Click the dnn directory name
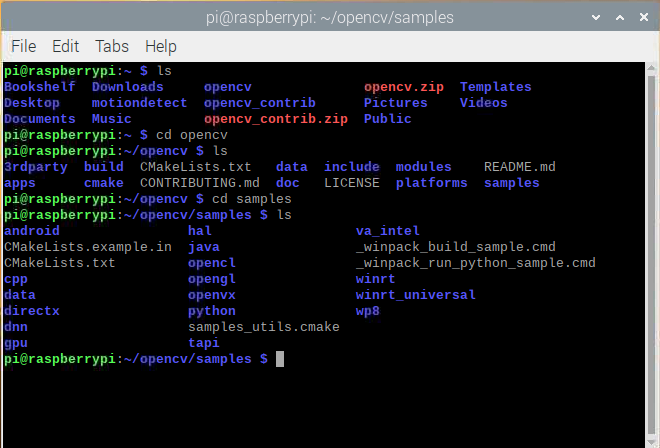 point(16,327)
